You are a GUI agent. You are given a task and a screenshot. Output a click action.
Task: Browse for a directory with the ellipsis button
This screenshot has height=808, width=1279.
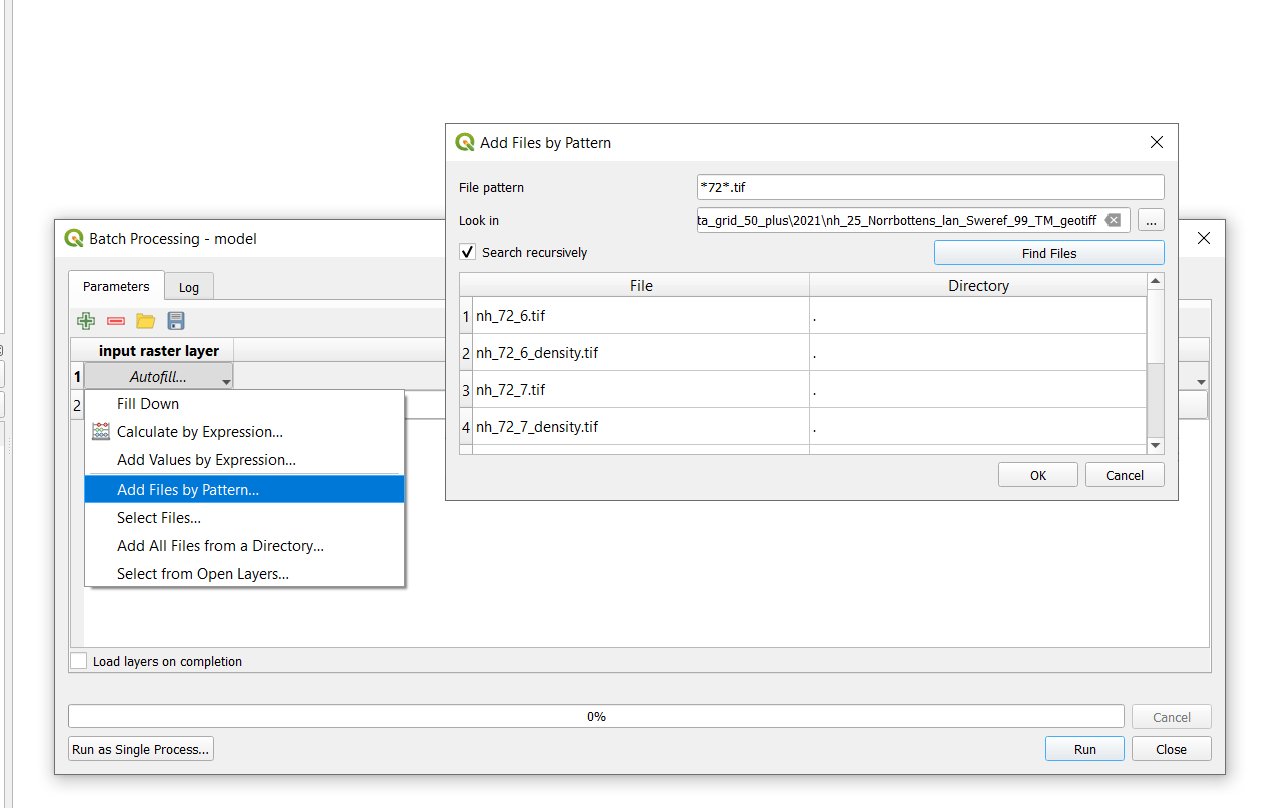[x=1151, y=219]
